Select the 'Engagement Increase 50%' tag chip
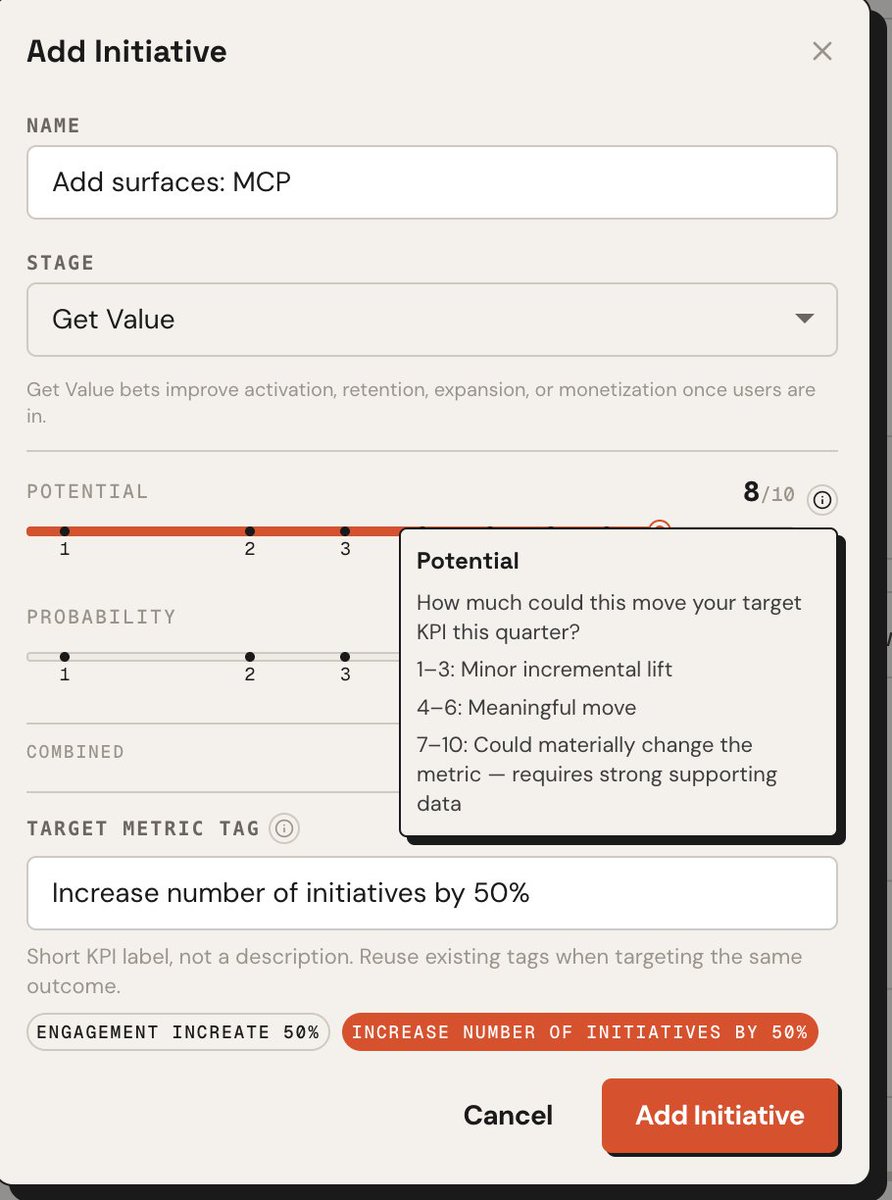This screenshot has width=892, height=1200. point(178,1032)
